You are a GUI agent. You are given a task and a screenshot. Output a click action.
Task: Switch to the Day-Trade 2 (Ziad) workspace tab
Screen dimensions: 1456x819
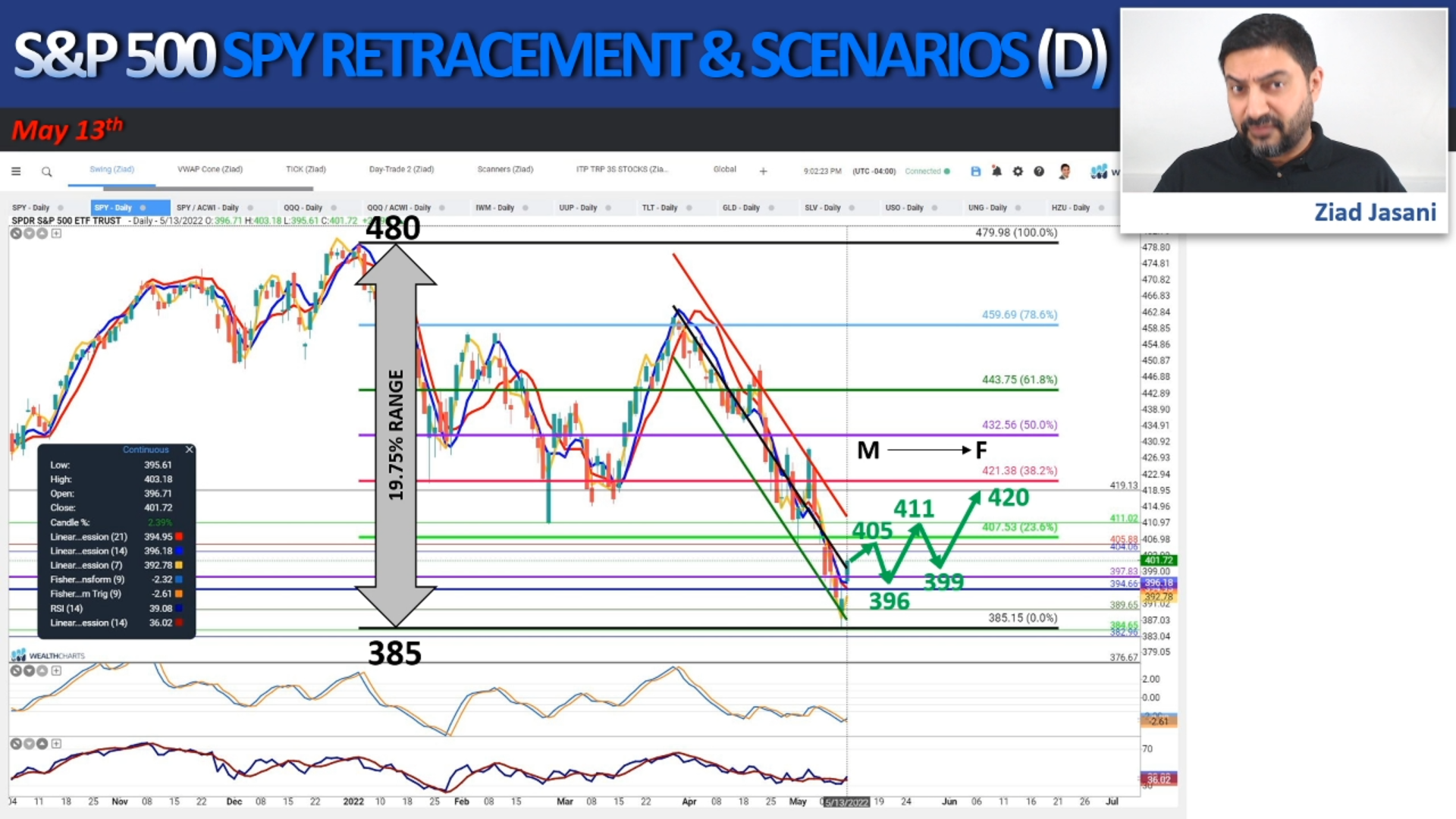401,169
